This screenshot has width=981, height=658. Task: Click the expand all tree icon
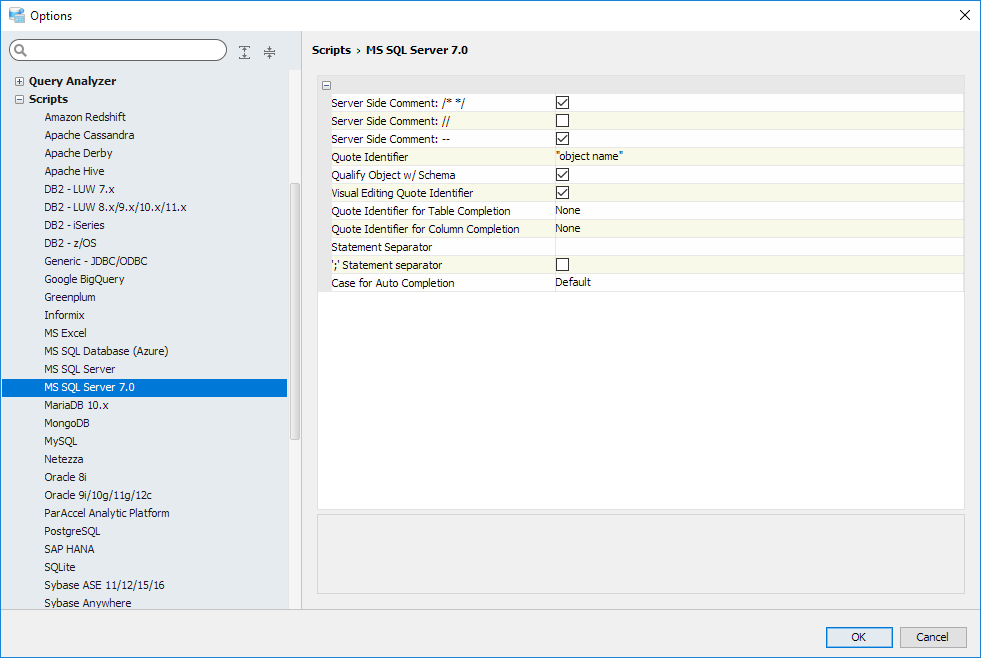244,52
